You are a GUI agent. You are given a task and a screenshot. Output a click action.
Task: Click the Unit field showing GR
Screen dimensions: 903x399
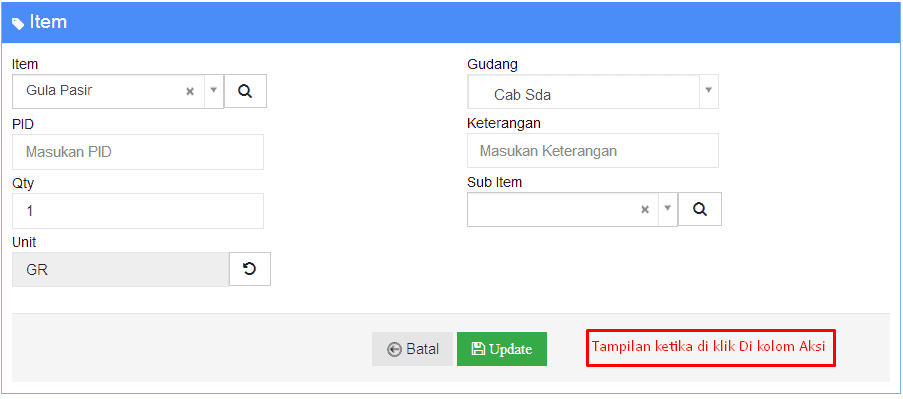pos(120,269)
